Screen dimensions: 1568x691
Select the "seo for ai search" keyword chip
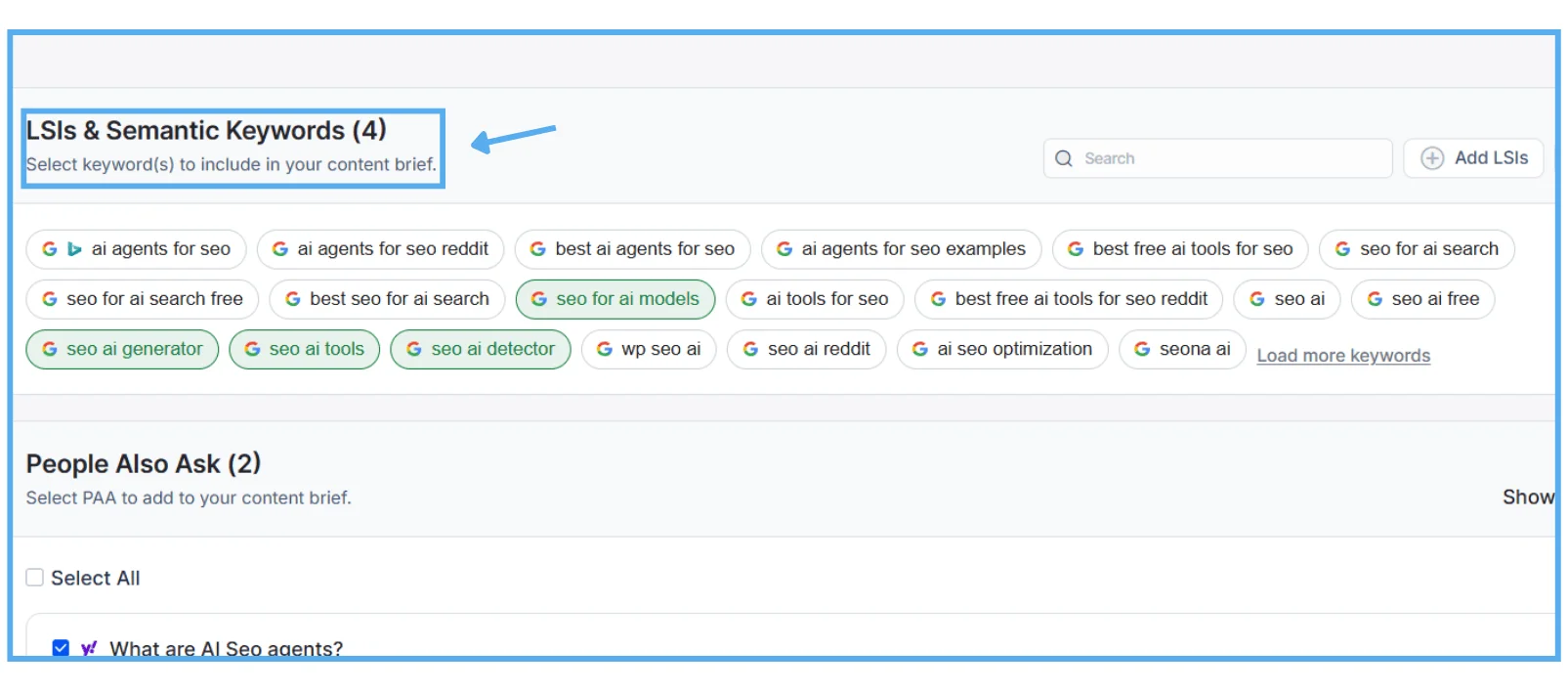pyautogui.click(x=1416, y=249)
